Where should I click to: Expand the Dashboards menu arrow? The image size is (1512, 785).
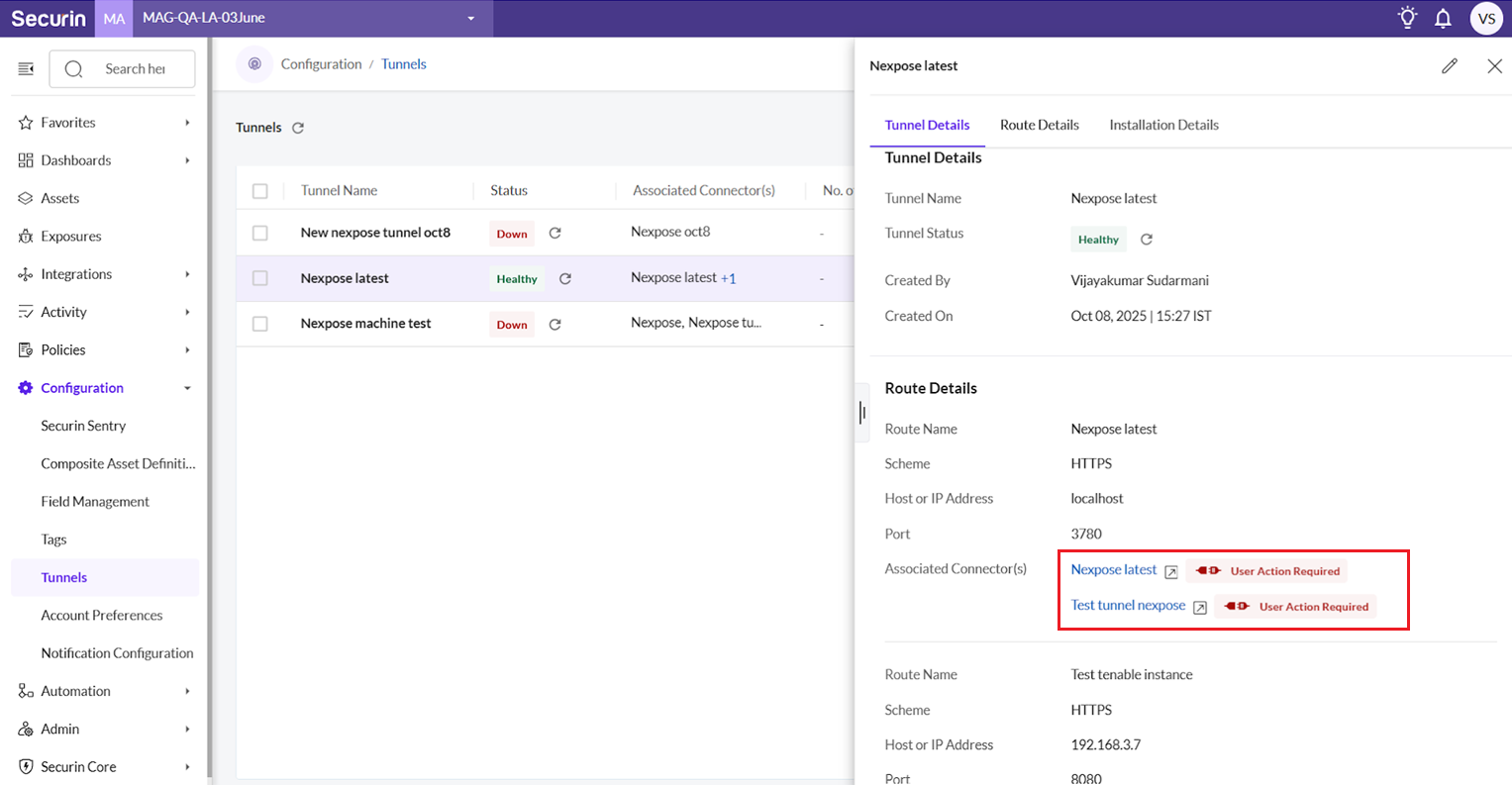[x=187, y=160]
